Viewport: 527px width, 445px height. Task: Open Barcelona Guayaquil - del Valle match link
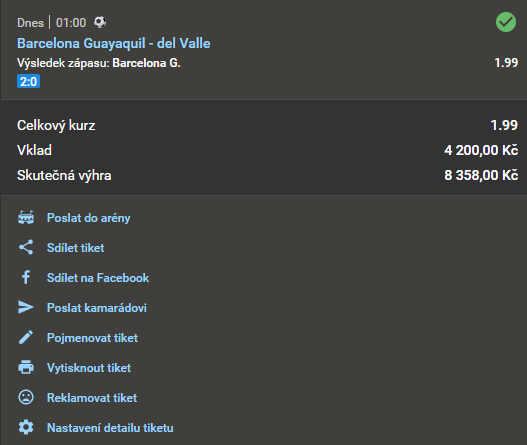point(114,43)
